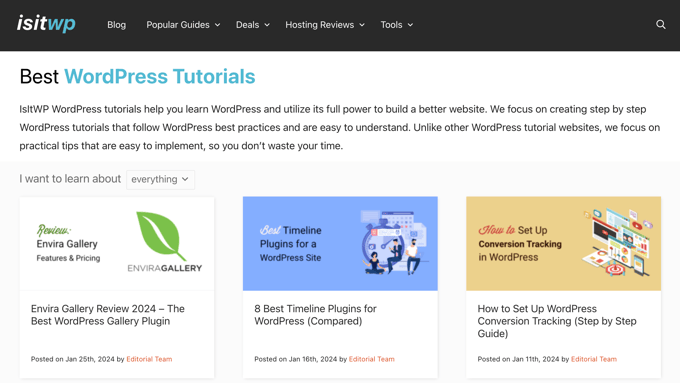Open the Best Timeline Plugins thumbnail
Viewport: 680px width, 383px height.
(x=340, y=243)
